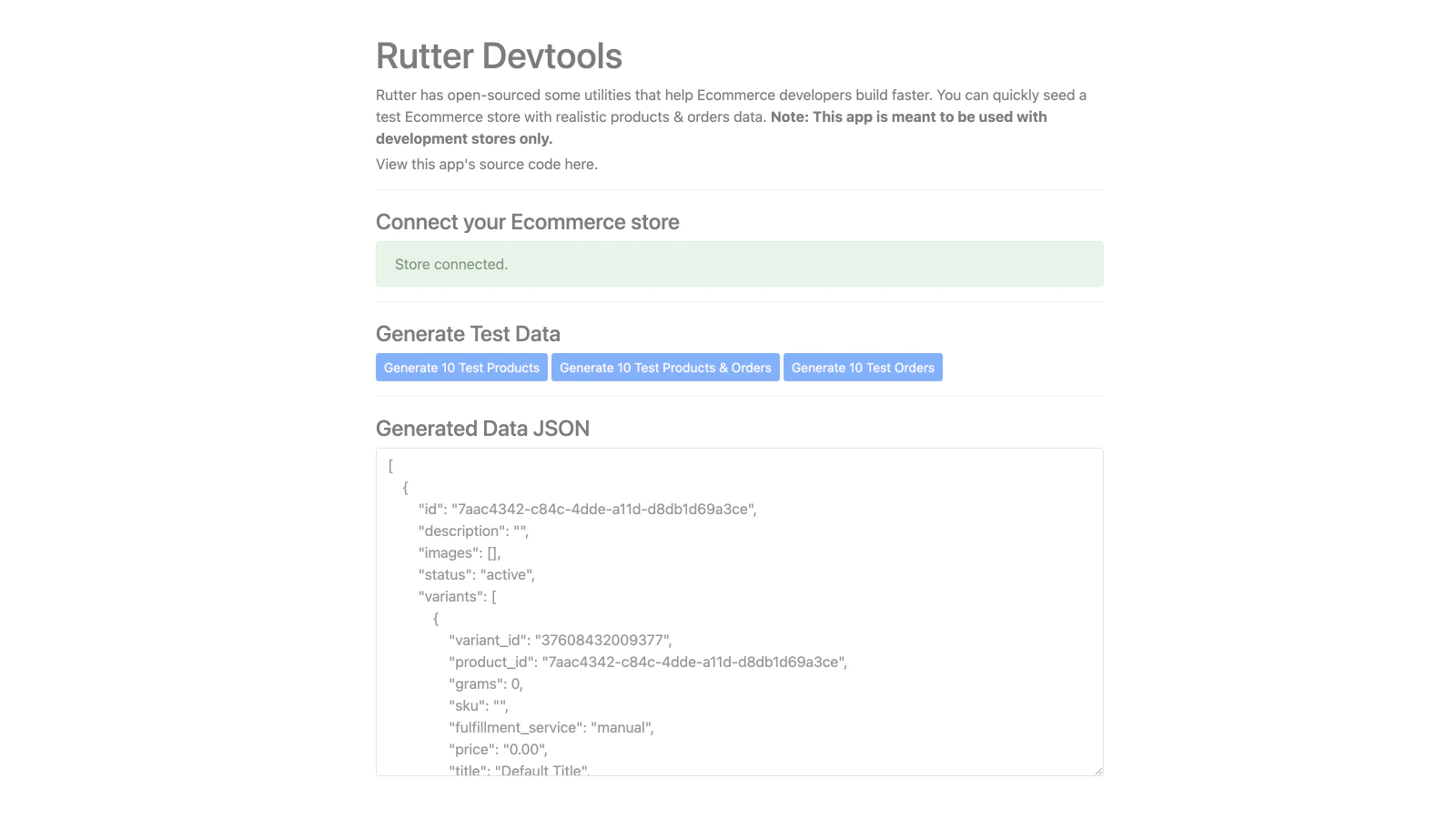Click the "variant_id" value 37608432009377
The image size is (1456, 819).
tap(602, 641)
